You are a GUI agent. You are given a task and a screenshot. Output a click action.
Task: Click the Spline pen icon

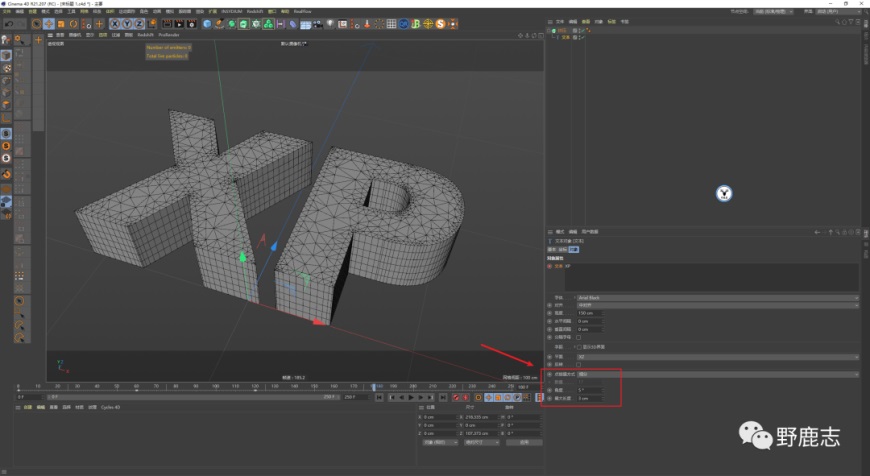click(x=219, y=24)
